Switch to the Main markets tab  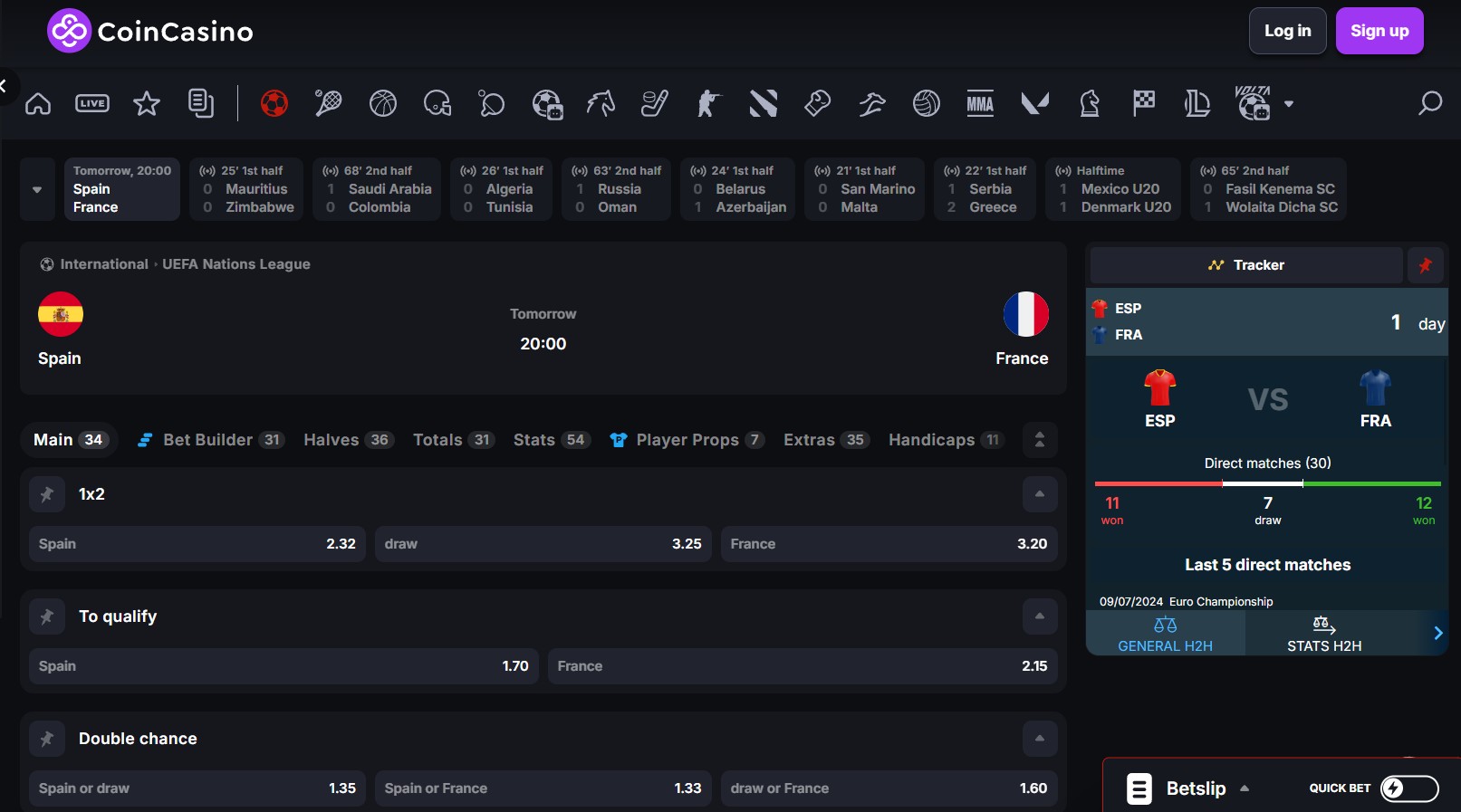72,440
